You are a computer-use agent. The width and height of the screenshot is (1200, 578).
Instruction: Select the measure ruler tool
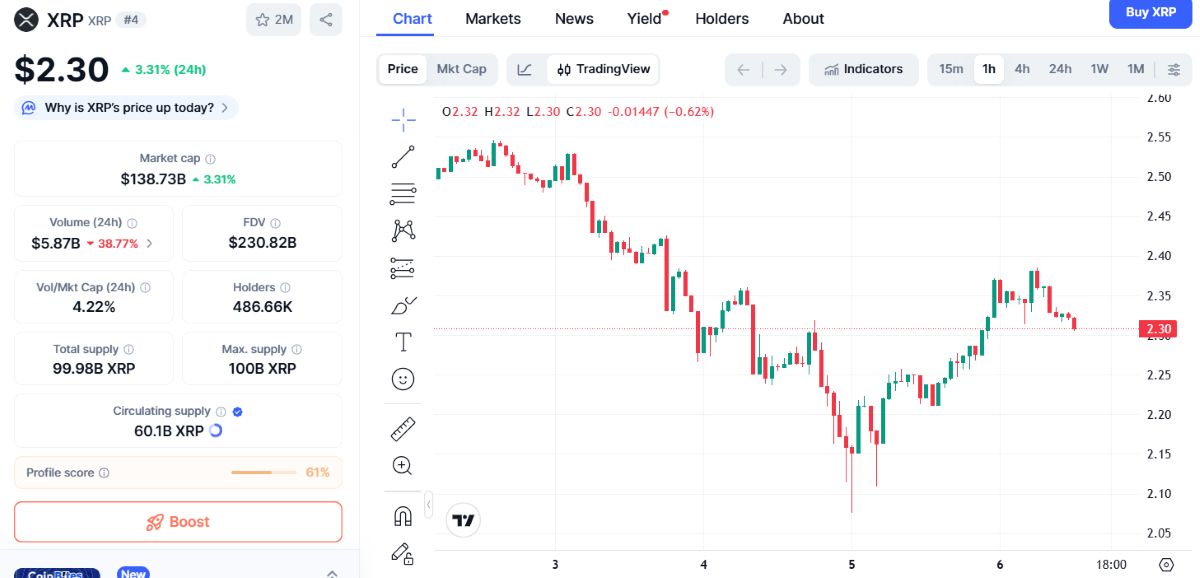pyautogui.click(x=403, y=428)
